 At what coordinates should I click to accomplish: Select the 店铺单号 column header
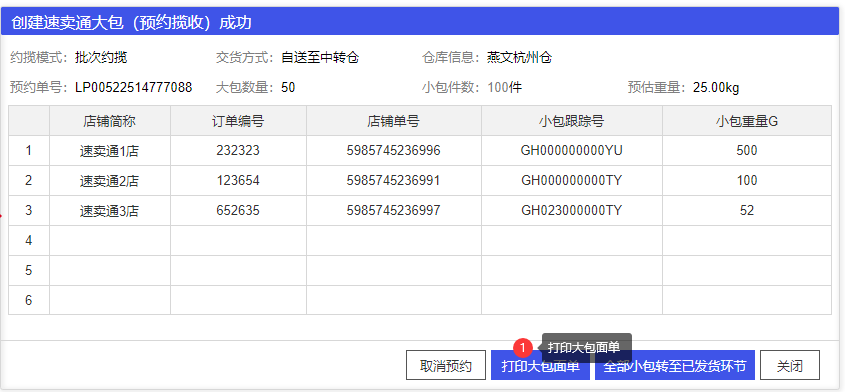click(x=393, y=121)
